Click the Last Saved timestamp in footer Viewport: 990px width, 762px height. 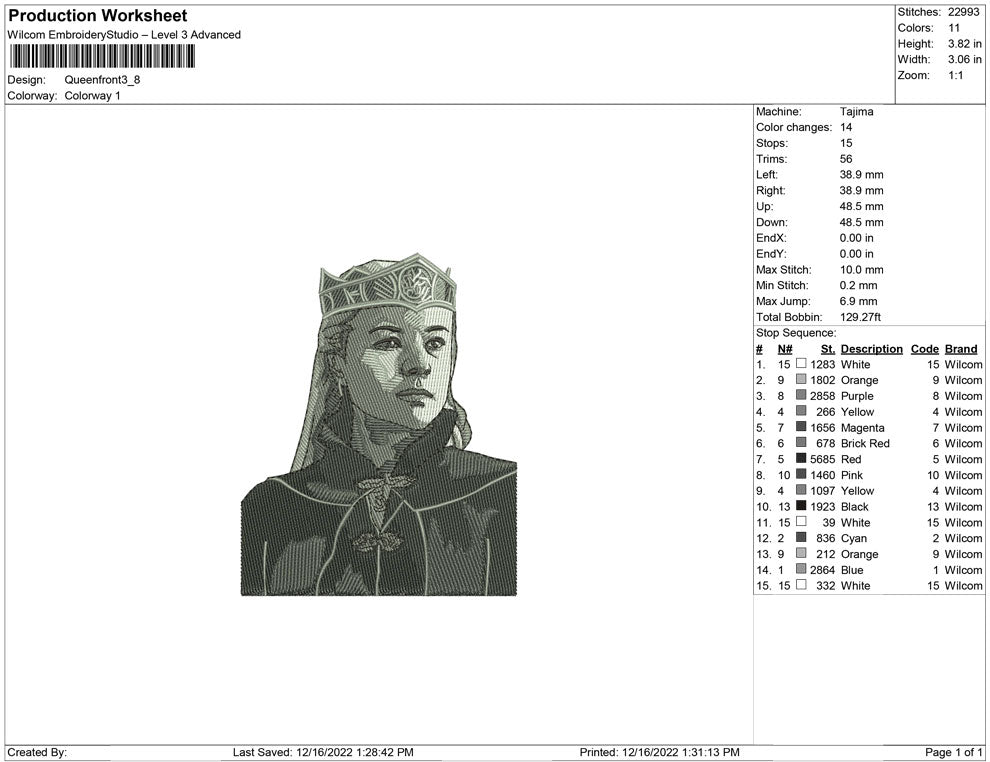click(323, 752)
